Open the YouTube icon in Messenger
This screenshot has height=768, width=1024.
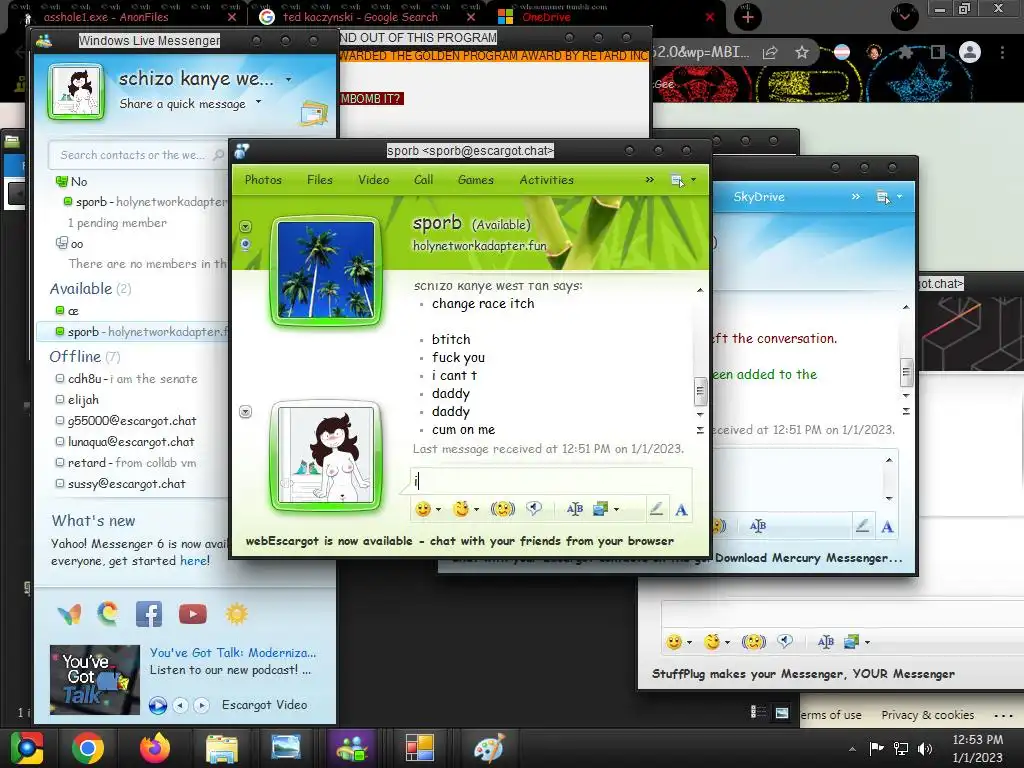tap(193, 614)
